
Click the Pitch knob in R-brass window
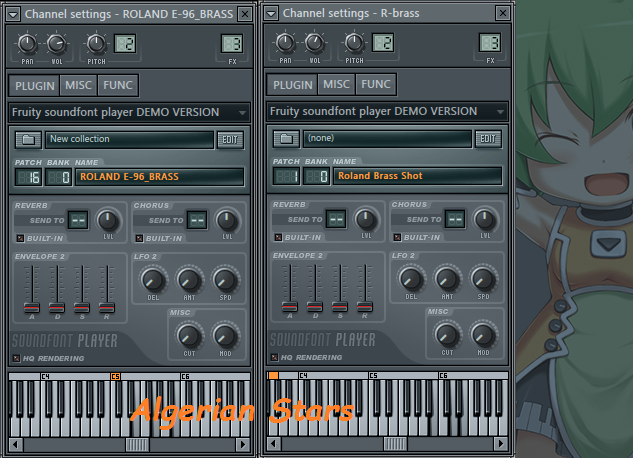click(x=354, y=43)
